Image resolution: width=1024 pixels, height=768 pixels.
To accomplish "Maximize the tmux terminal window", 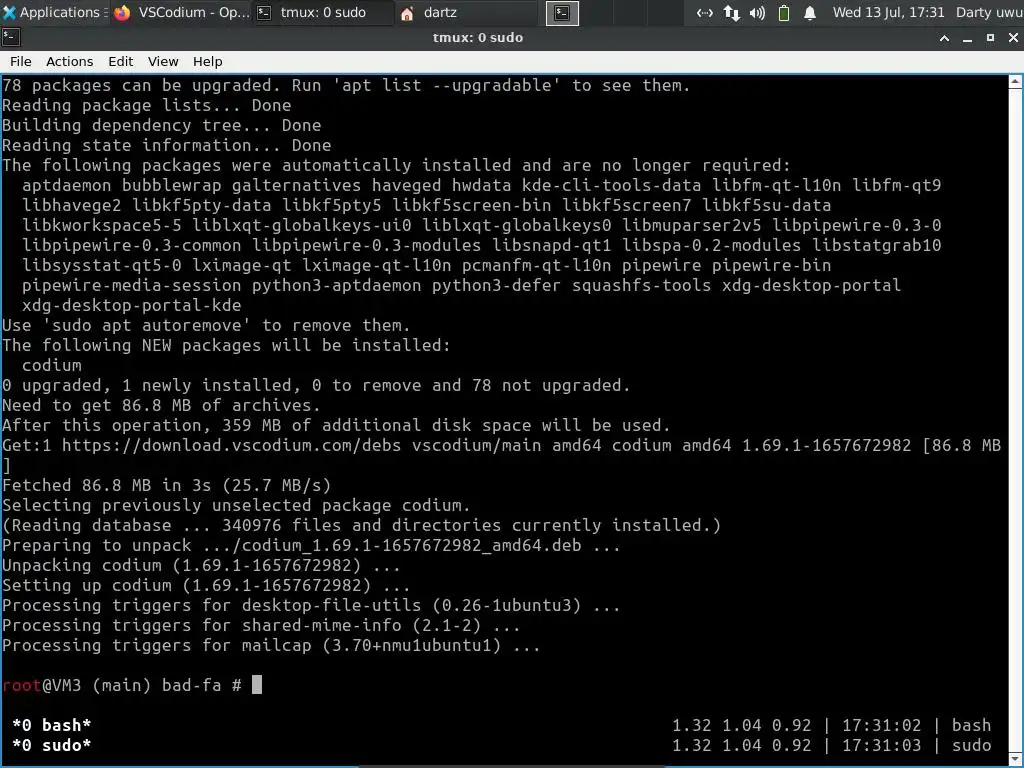I will click(x=990, y=38).
